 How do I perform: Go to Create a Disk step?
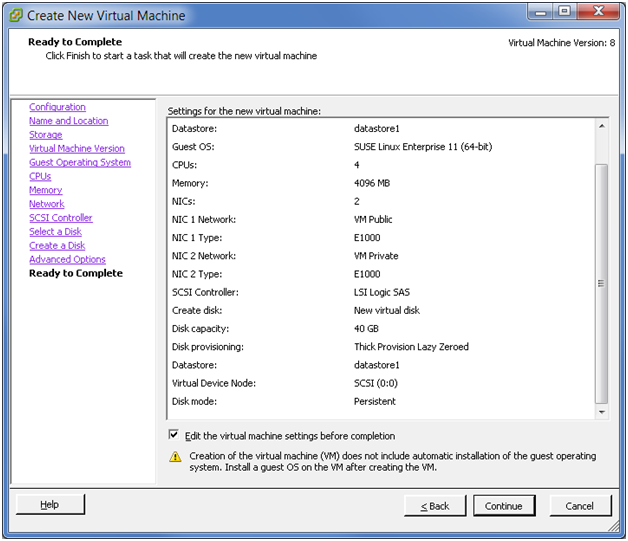click(57, 245)
